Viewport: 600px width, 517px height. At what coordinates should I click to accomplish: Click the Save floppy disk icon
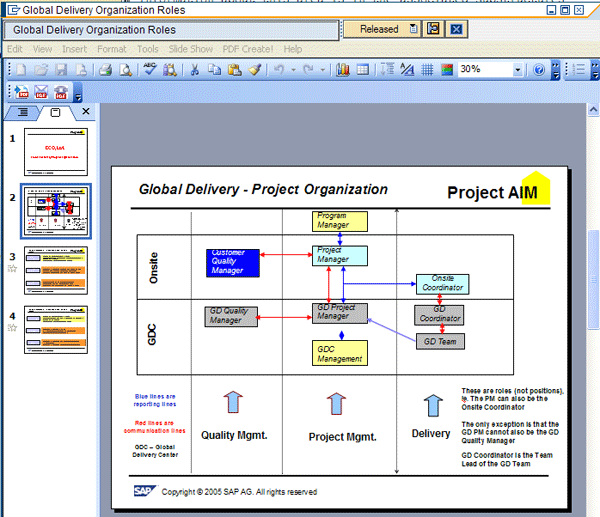pyautogui.click(x=61, y=70)
